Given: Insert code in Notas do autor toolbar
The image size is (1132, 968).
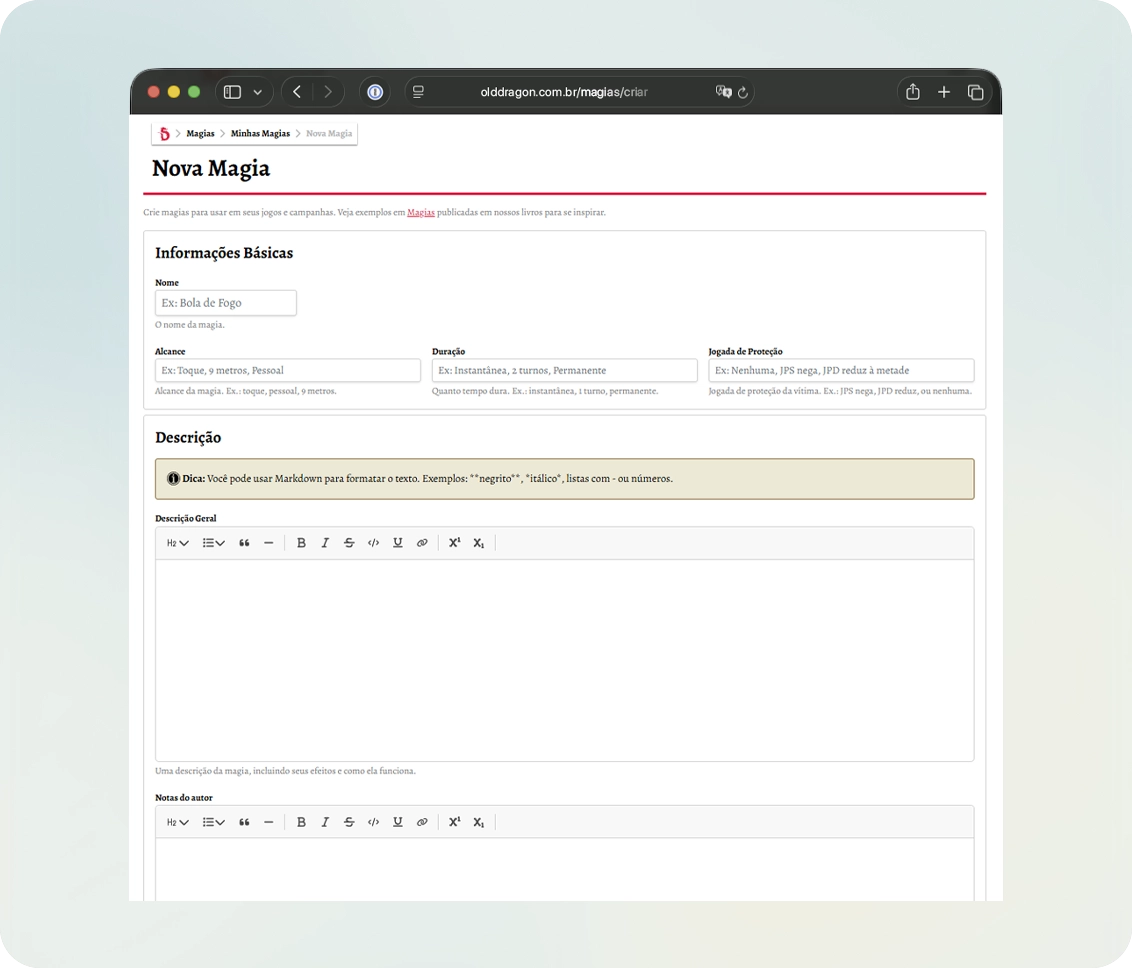Looking at the screenshot, I should [373, 822].
